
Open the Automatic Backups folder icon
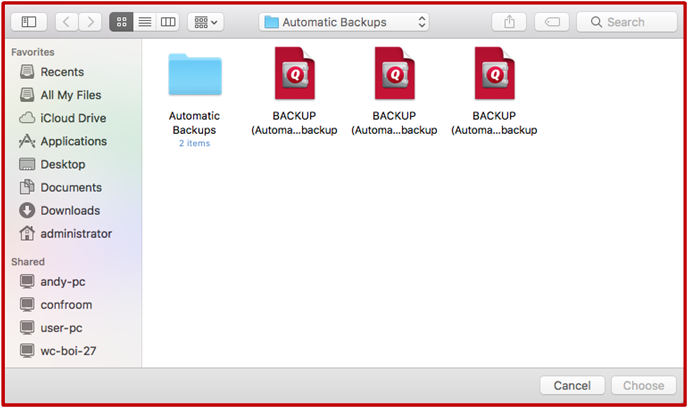pyautogui.click(x=194, y=75)
